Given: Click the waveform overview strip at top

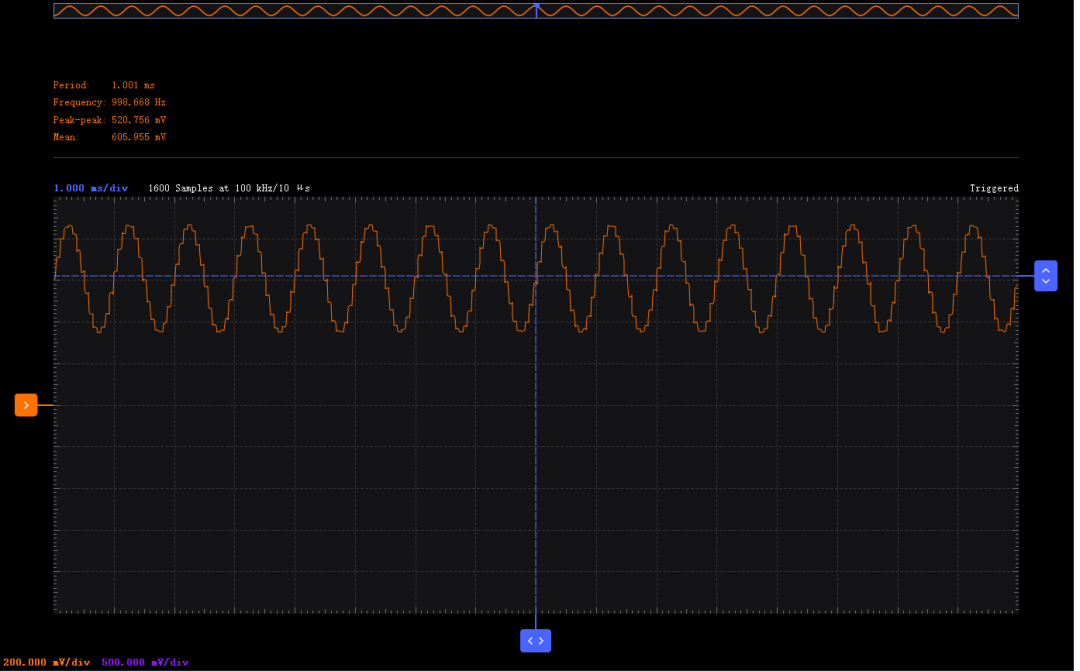Looking at the screenshot, I should click(x=300, y=11).
